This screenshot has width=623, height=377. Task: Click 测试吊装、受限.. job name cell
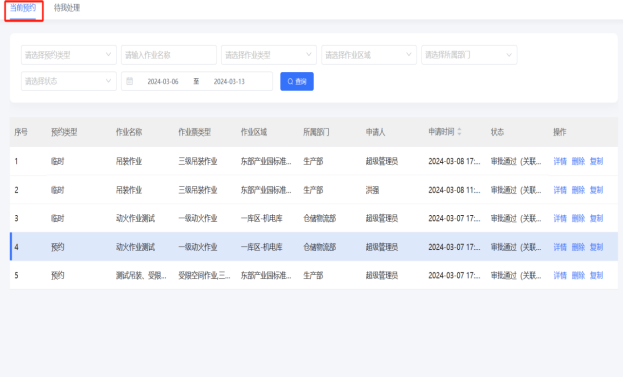click(141, 275)
